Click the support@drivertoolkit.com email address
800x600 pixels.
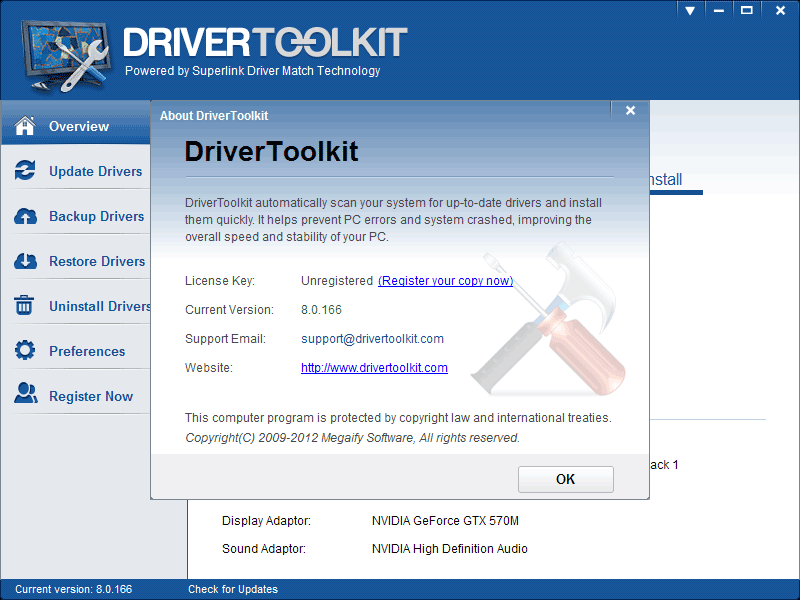(372, 339)
